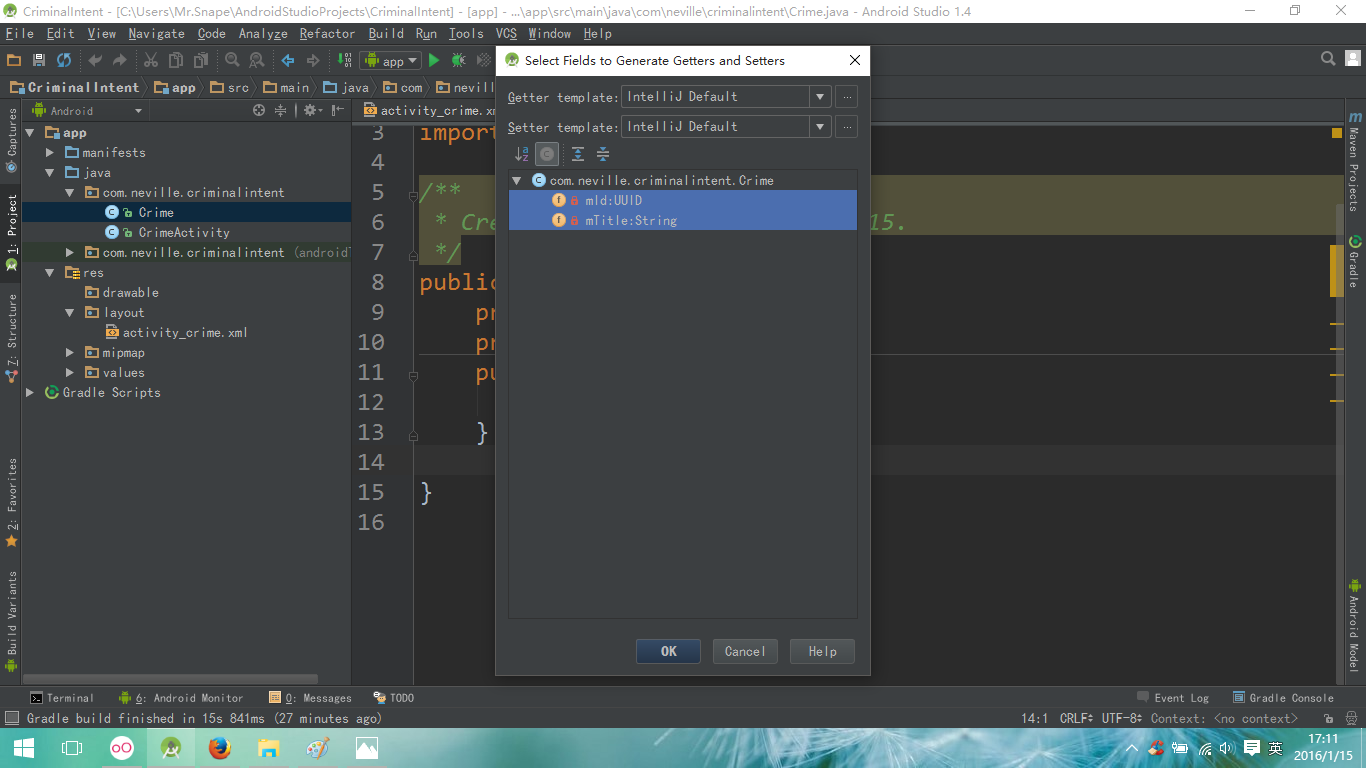The width and height of the screenshot is (1366, 768).
Task: Click the Make Project build icon
Action: click(344, 61)
